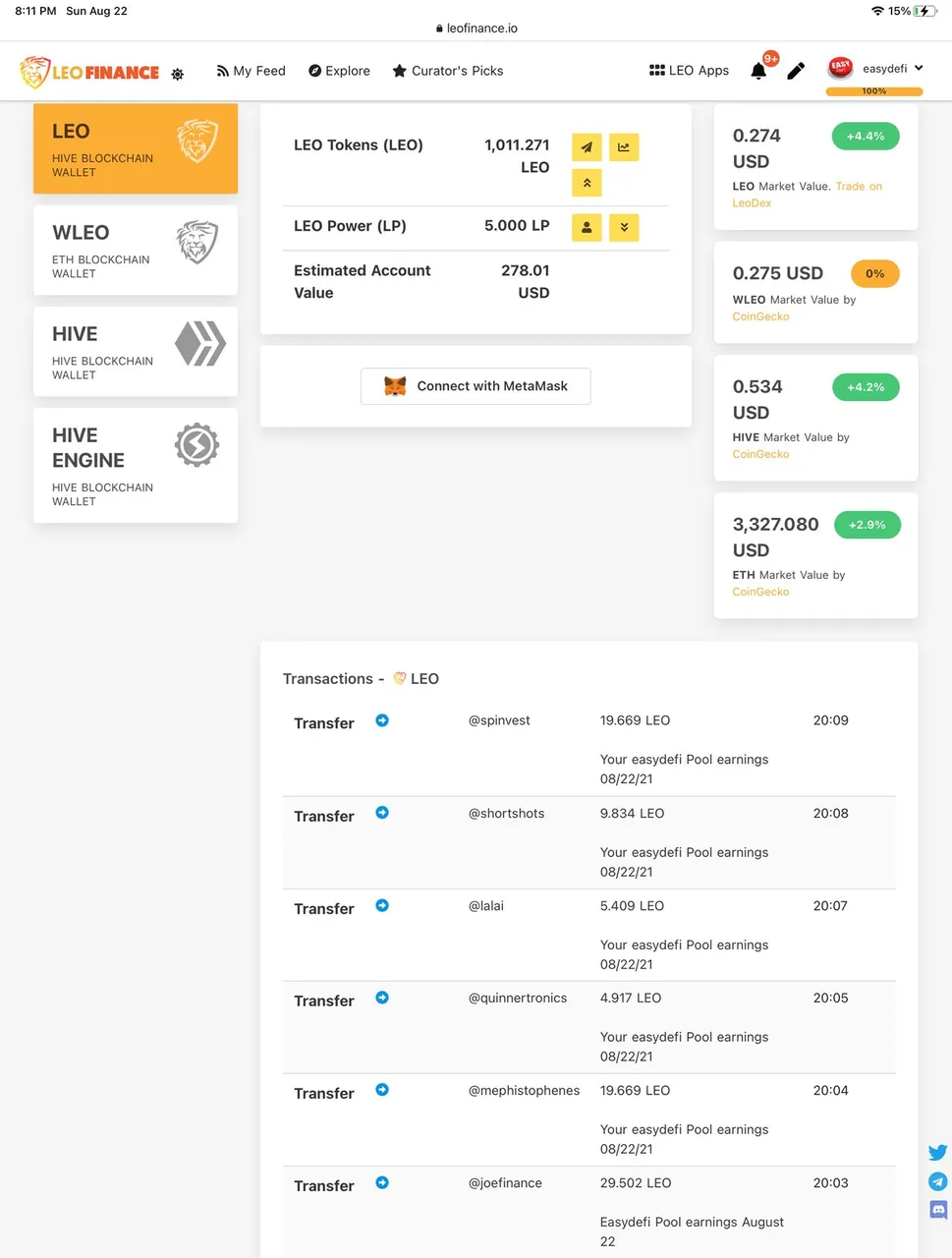The height and width of the screenshot is (1258, 952).
Task: Click the power up double-chevron icon
Action: 587,183
